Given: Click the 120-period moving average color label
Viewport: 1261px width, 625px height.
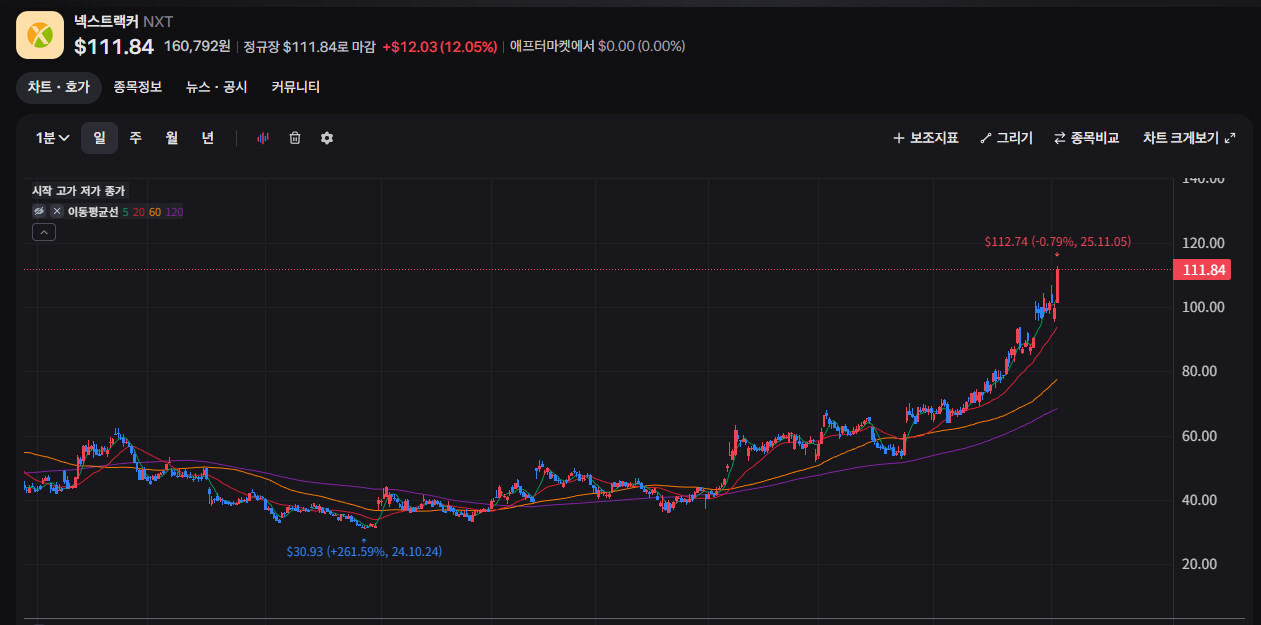Looking at the screenshot, I should pyautogui.click(x=174, y=212).
